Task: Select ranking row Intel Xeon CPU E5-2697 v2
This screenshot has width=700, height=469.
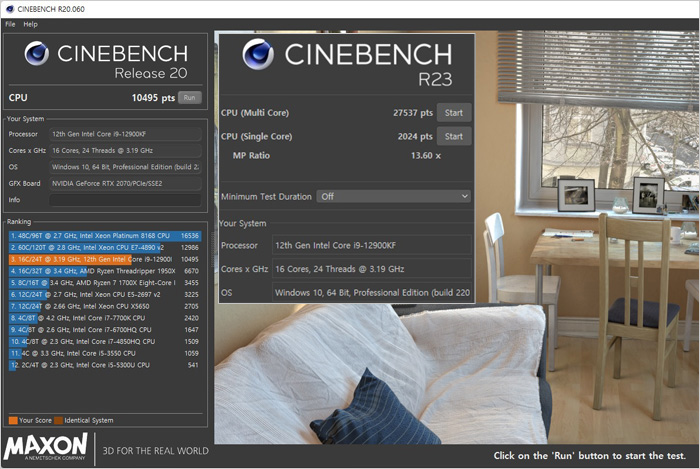Action: (x=104, y=295)
